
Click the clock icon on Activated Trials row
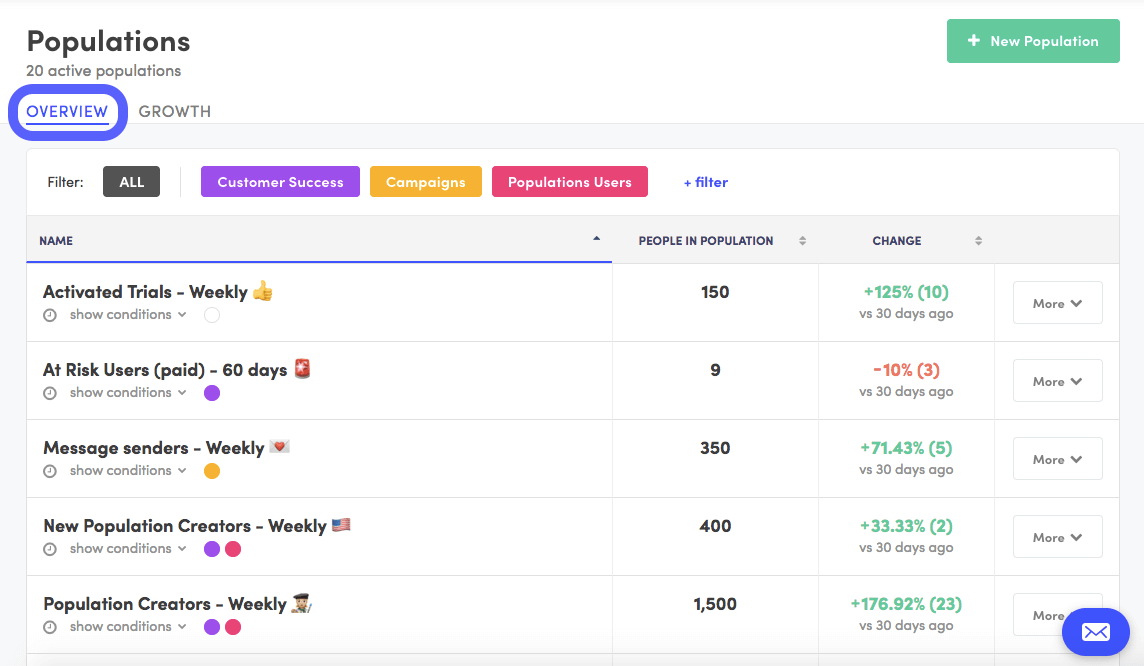tap(50, 314)
